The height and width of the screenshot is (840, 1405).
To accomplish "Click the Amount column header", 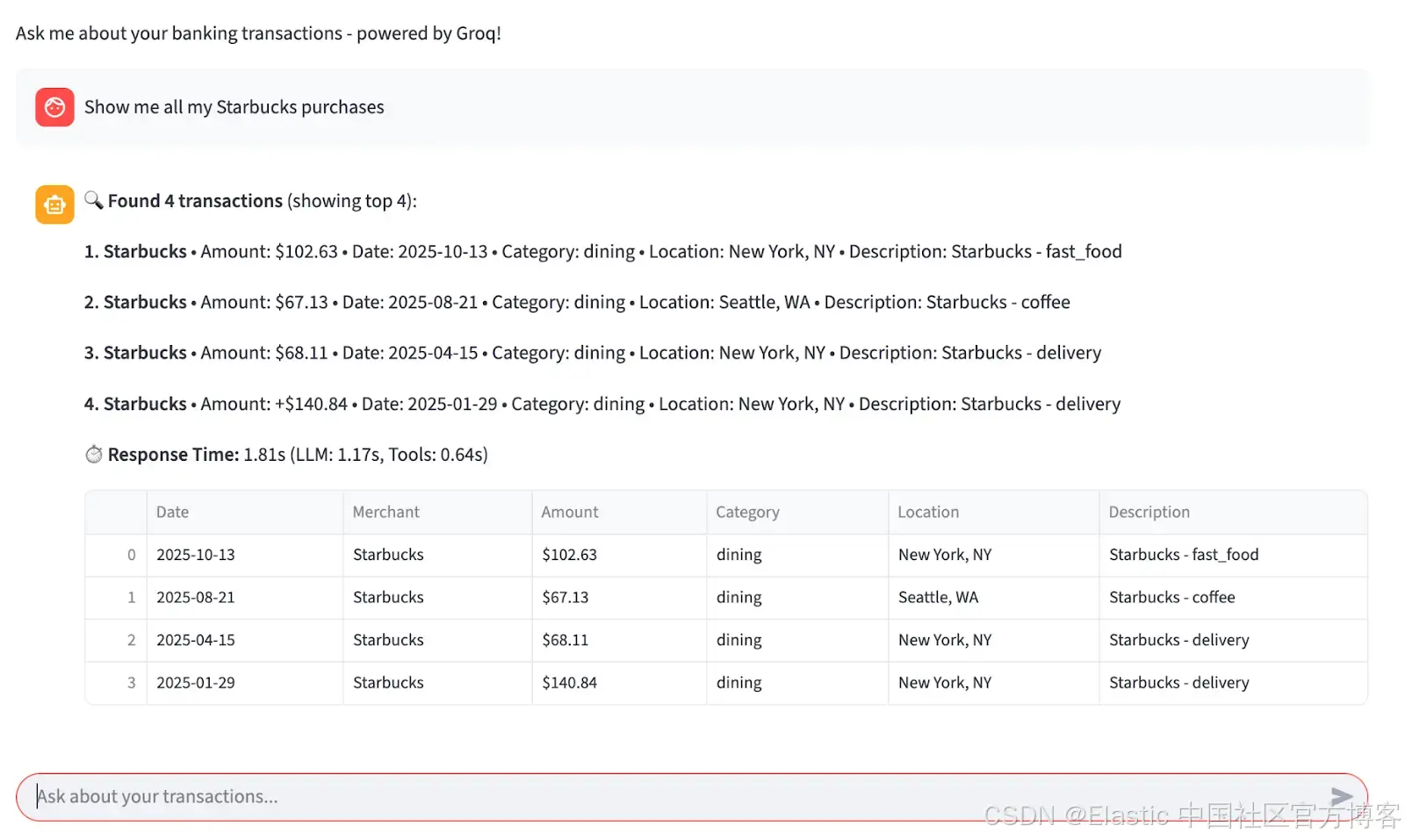I will coord(619,513).
